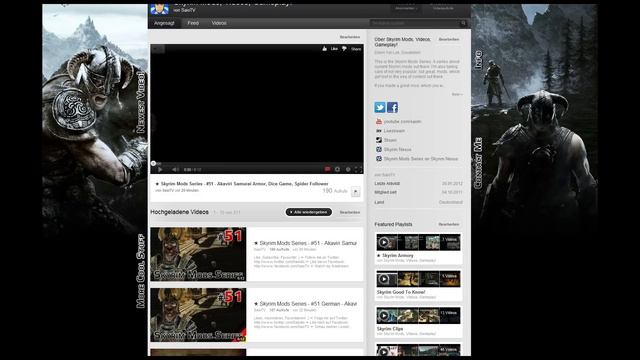
Task: Click the Videoansicht button in channel header
Action: coord(443,9)
